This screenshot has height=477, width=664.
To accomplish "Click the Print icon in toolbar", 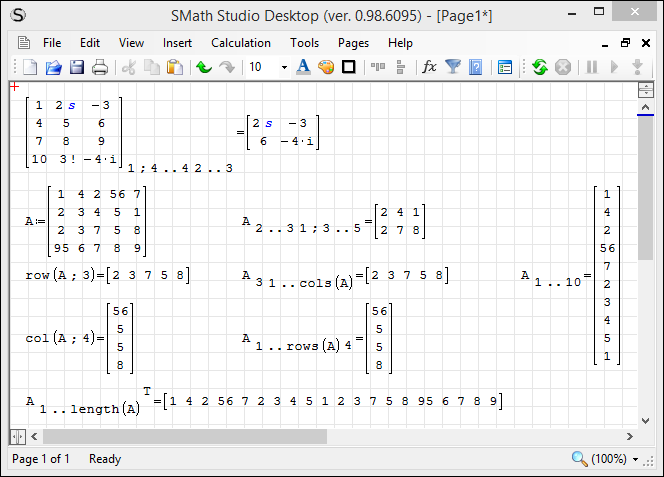I will 100,67.
